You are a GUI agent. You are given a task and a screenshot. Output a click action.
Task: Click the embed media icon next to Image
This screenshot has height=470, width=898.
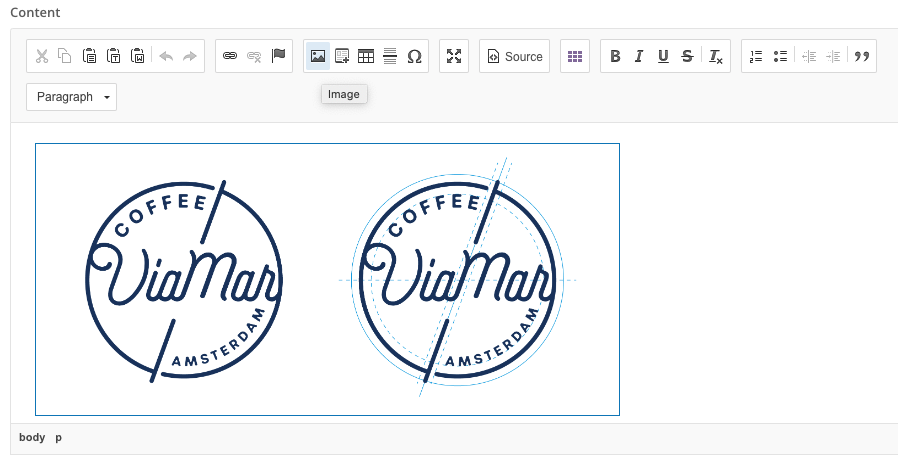click(342, 56)
